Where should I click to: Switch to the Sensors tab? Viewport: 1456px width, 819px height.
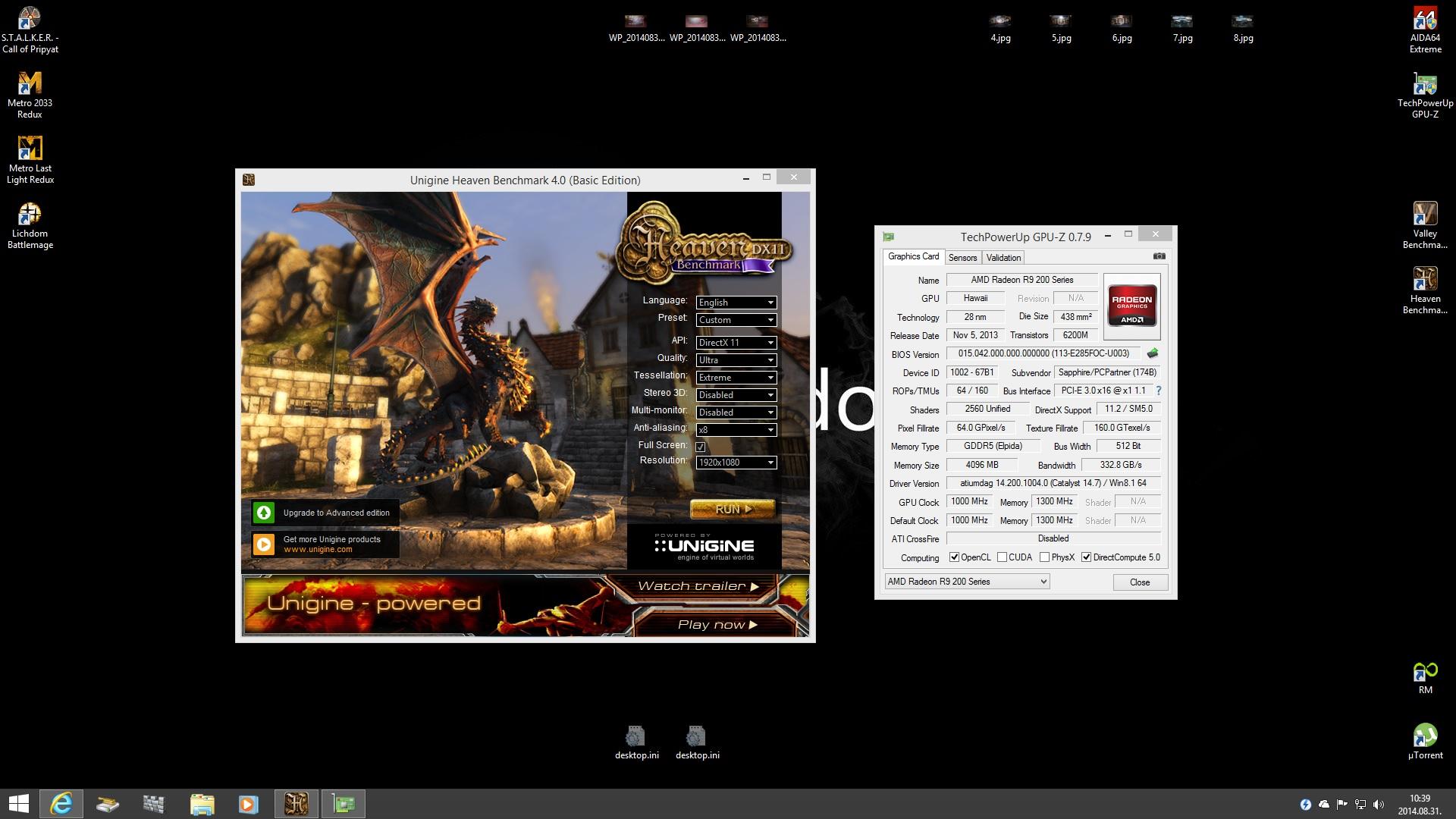tap(962, 258)
